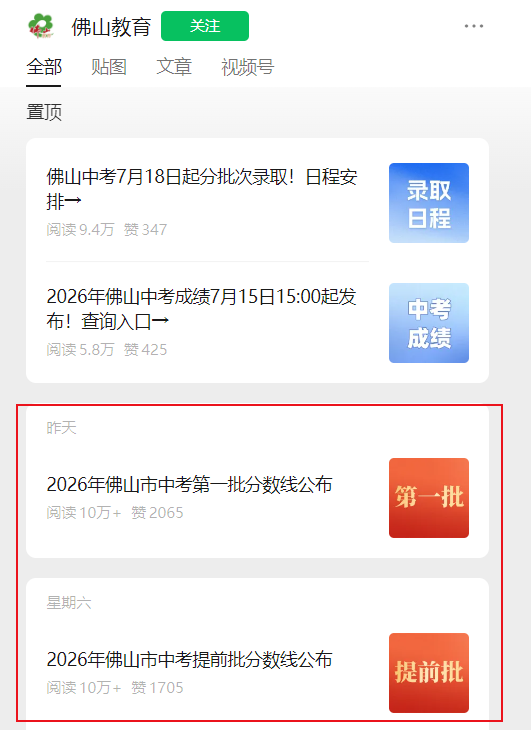Click the 佛山教育 account name
531x730 pixels.
pos(111,27)
